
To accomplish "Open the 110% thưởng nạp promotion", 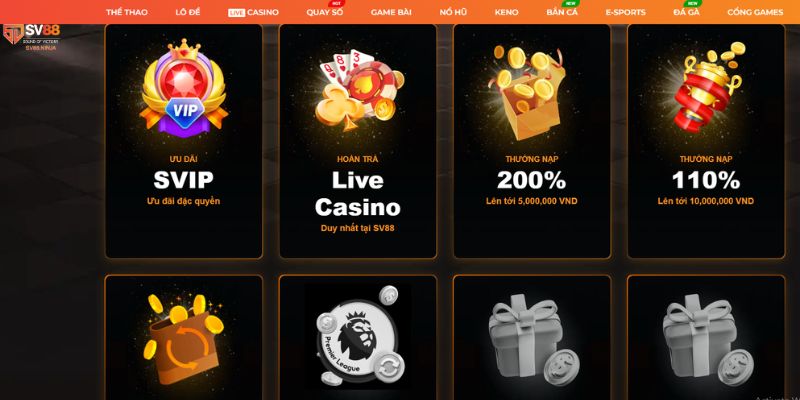I will [706, 141].
